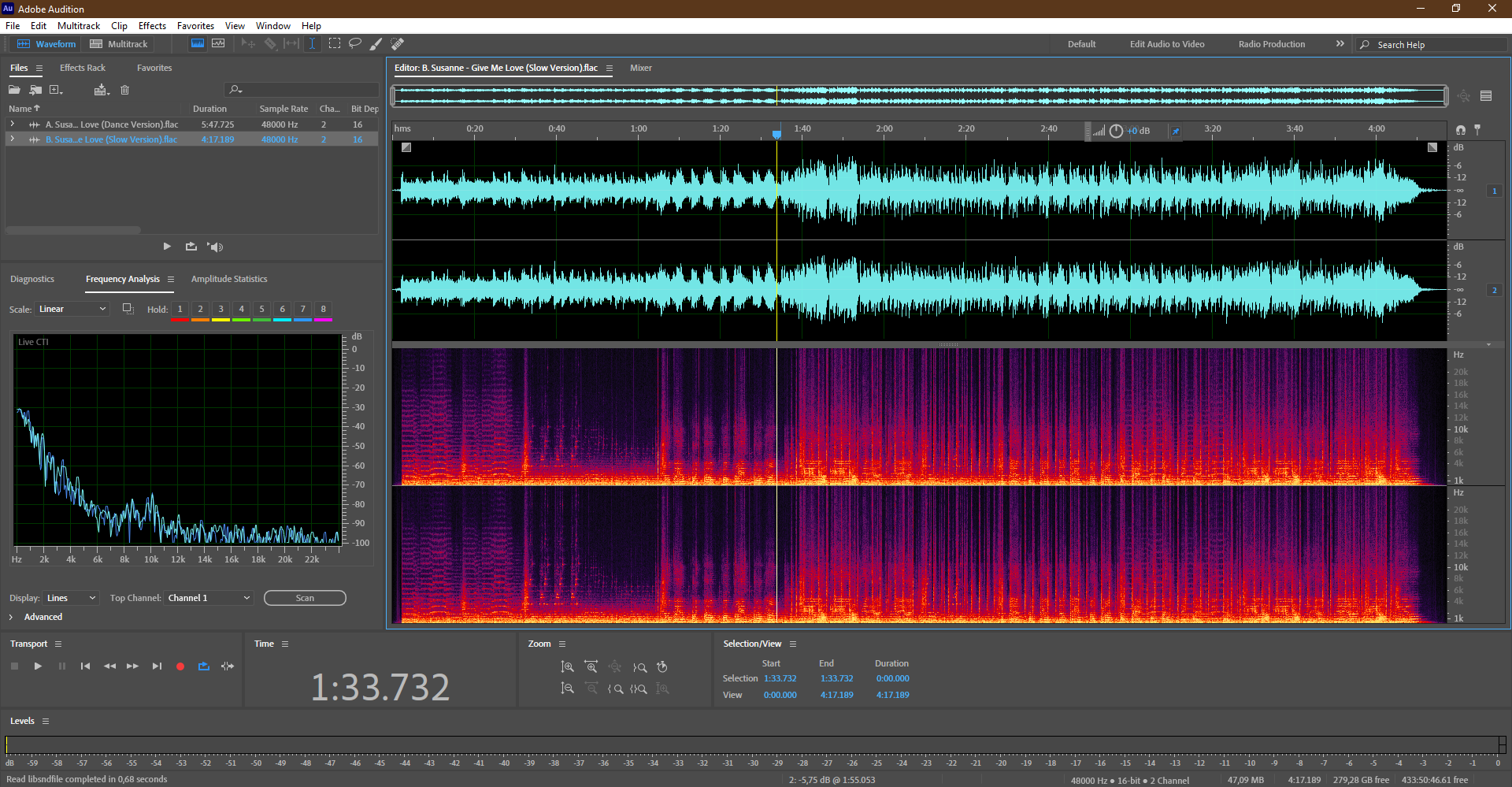Click the Scan button
This screenshot has width=1512, height=787.
pos(305,598)
